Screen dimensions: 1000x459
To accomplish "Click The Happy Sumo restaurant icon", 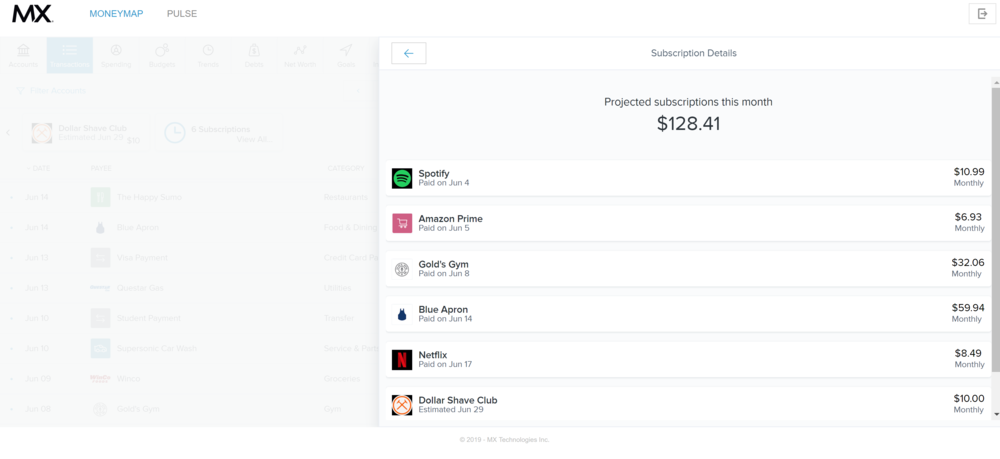I will (100, 198).
